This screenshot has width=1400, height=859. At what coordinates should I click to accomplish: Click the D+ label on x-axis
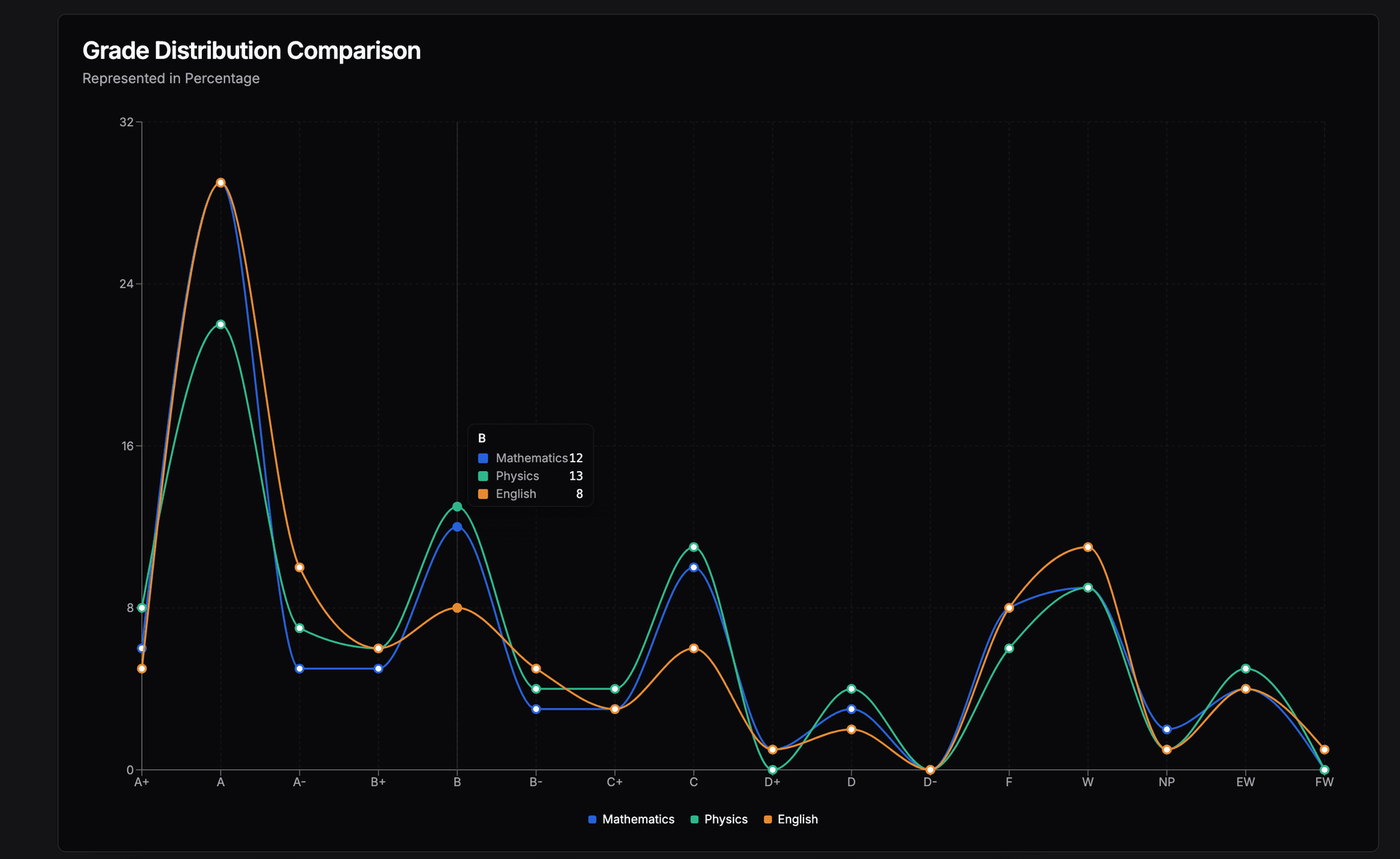tap(772, 782)
